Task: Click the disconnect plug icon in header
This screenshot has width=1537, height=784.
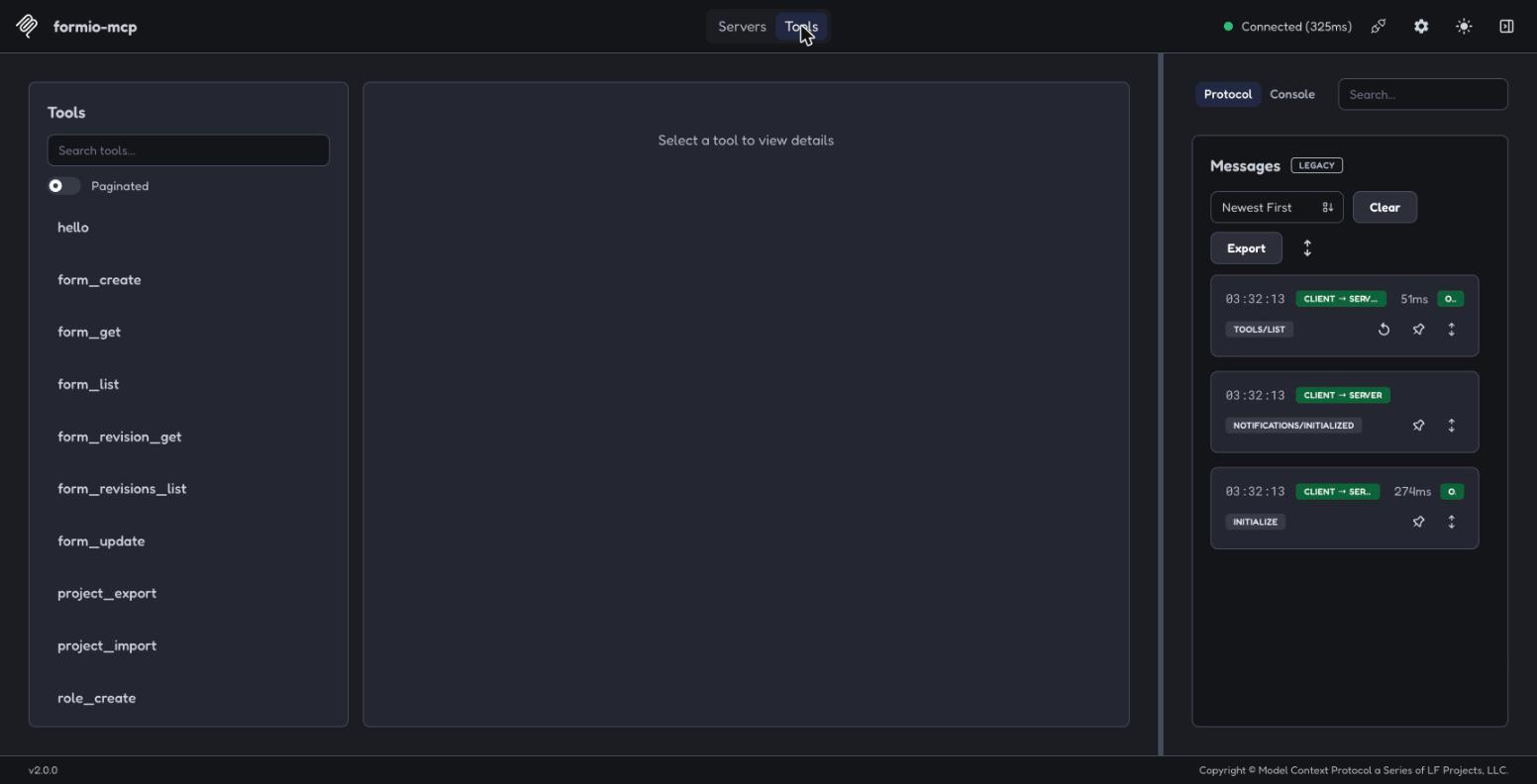Action: [x=1379, y=27]
